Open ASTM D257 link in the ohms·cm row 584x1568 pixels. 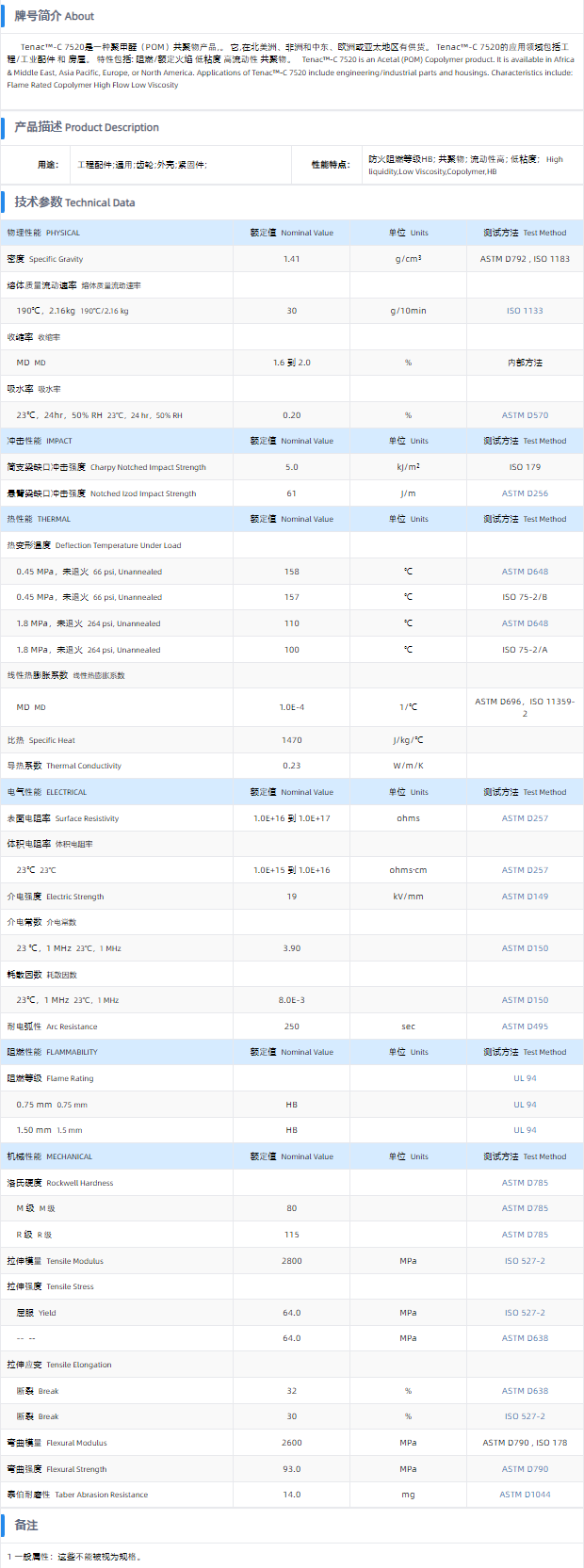point(525,870)
